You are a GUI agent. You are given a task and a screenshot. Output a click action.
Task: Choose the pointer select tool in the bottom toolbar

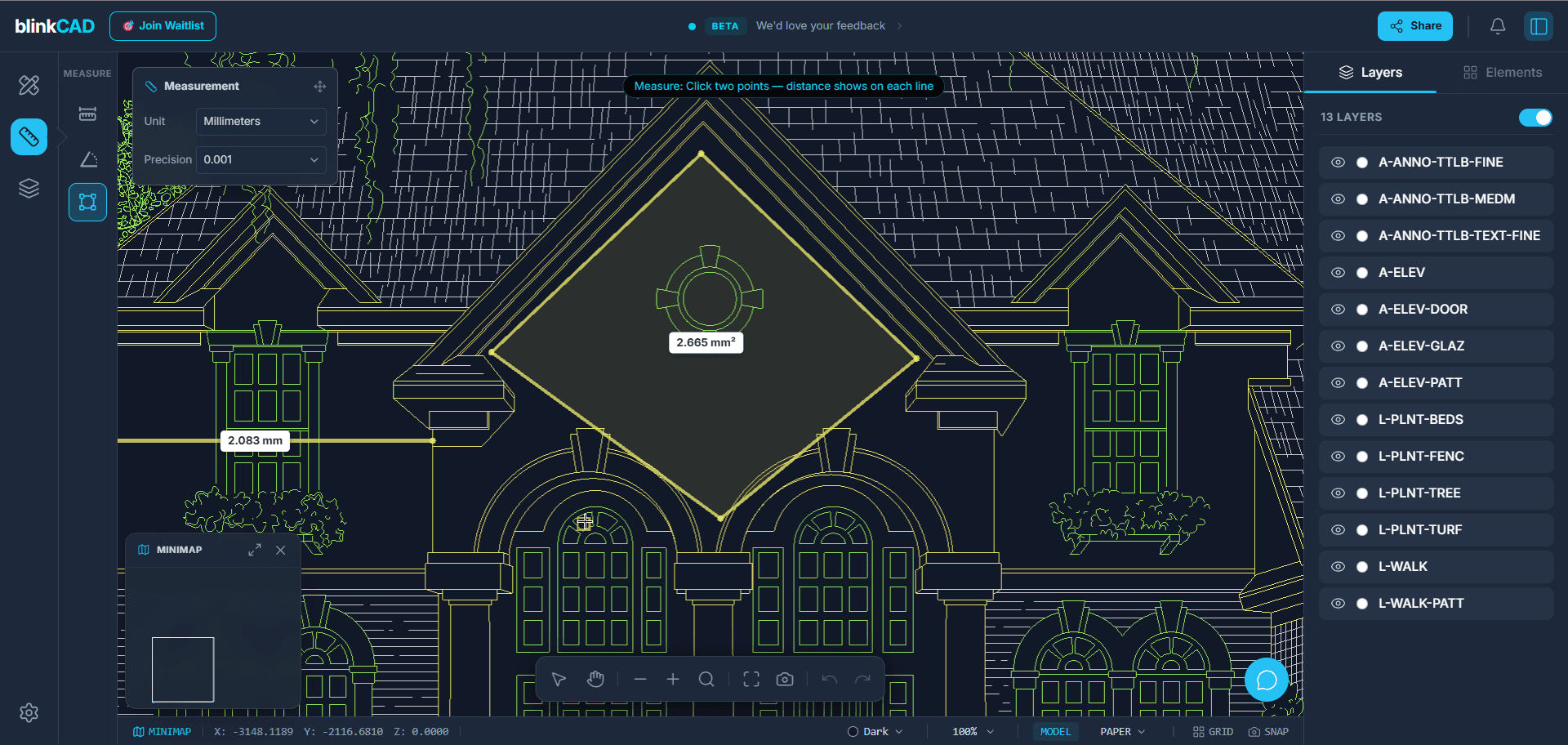point(559,679)
